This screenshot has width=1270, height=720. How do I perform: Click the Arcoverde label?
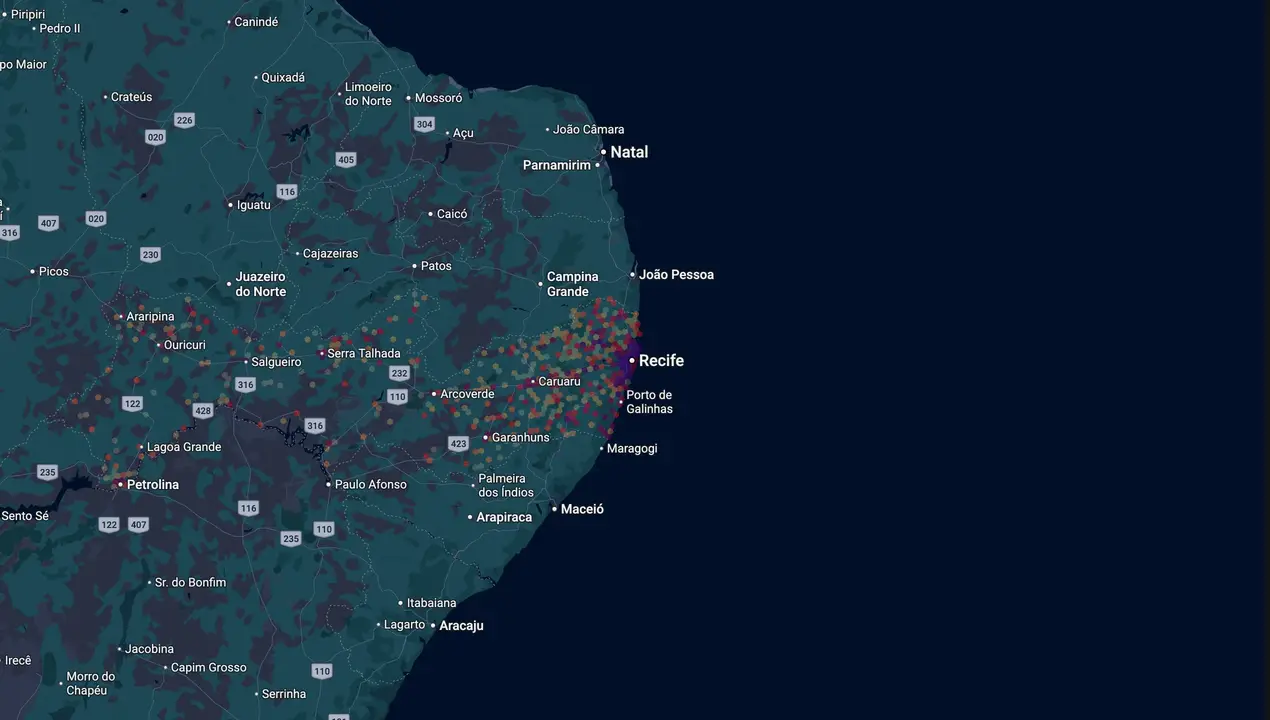tap(467, 394)
